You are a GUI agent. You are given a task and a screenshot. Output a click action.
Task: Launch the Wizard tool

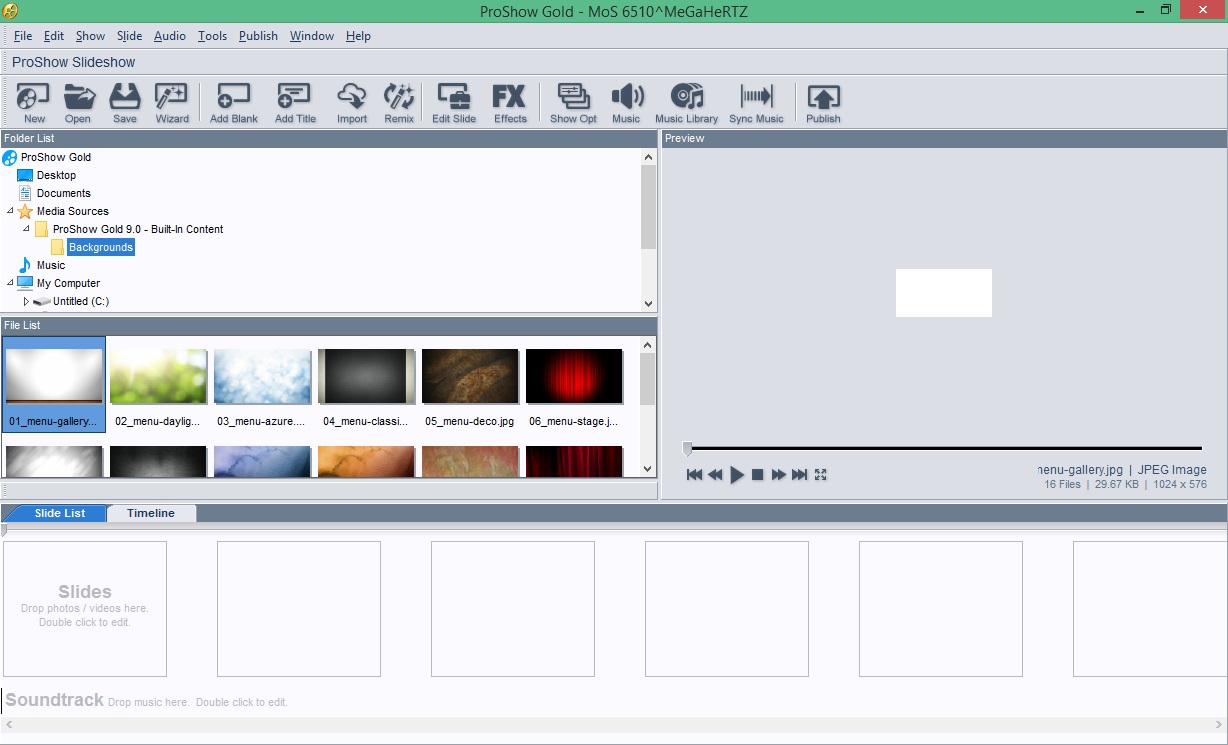point(172,103)
